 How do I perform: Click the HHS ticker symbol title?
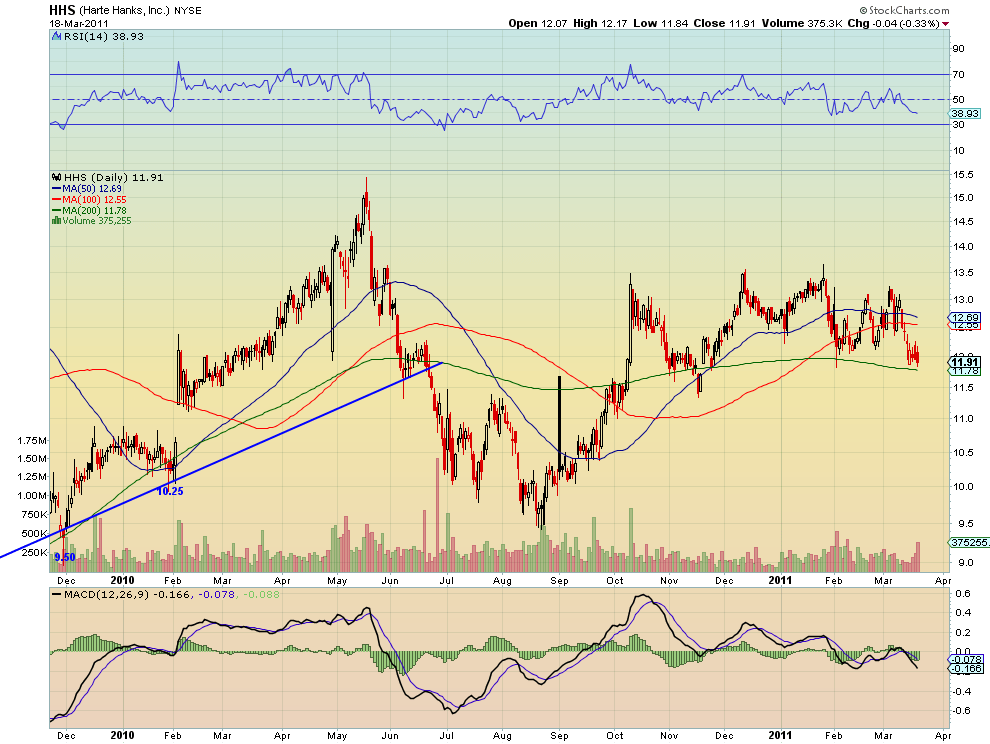click(62, 10)
